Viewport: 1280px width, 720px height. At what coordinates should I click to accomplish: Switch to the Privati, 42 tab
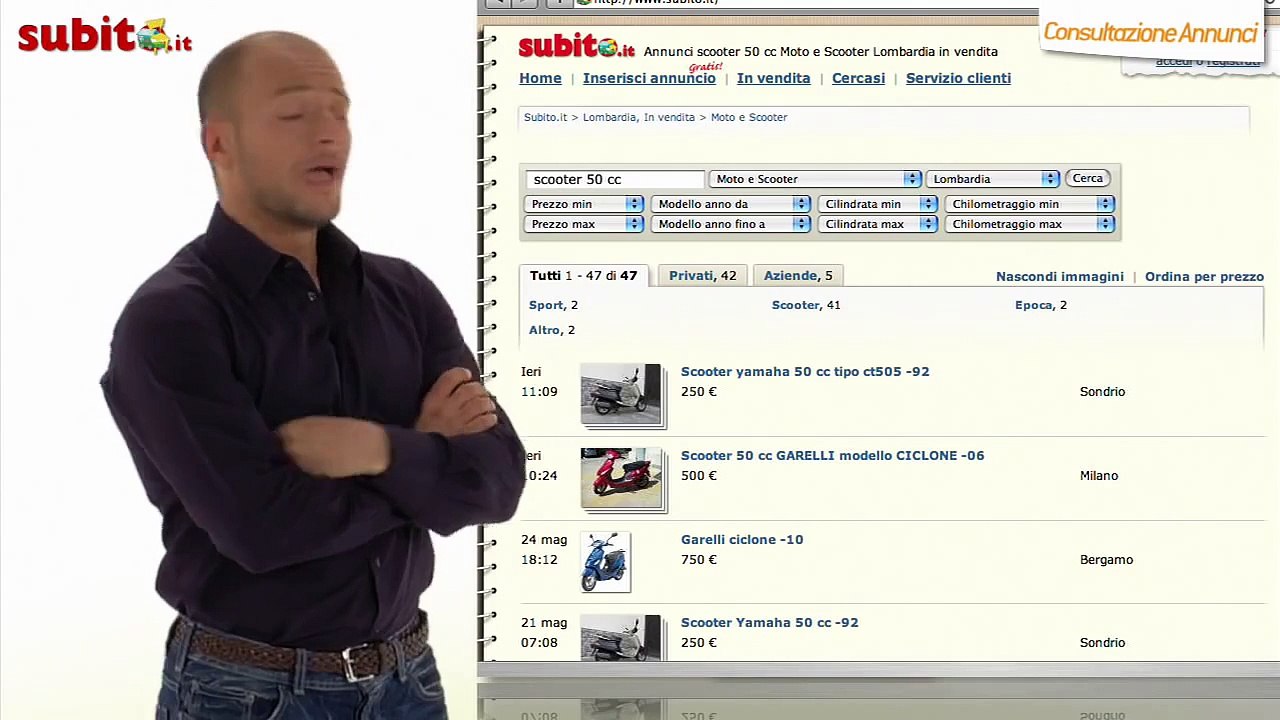tap(702, 276)
